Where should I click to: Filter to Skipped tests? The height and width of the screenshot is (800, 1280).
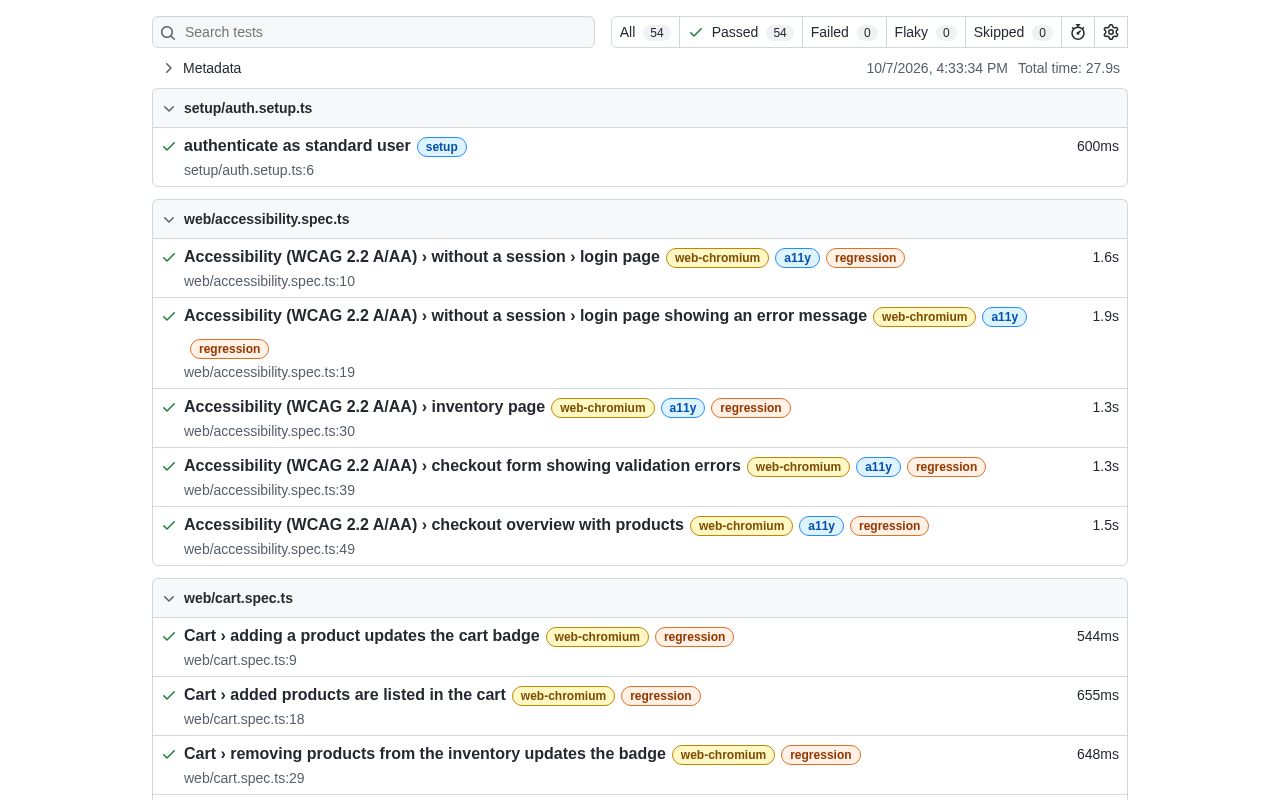click(1013, 32)
